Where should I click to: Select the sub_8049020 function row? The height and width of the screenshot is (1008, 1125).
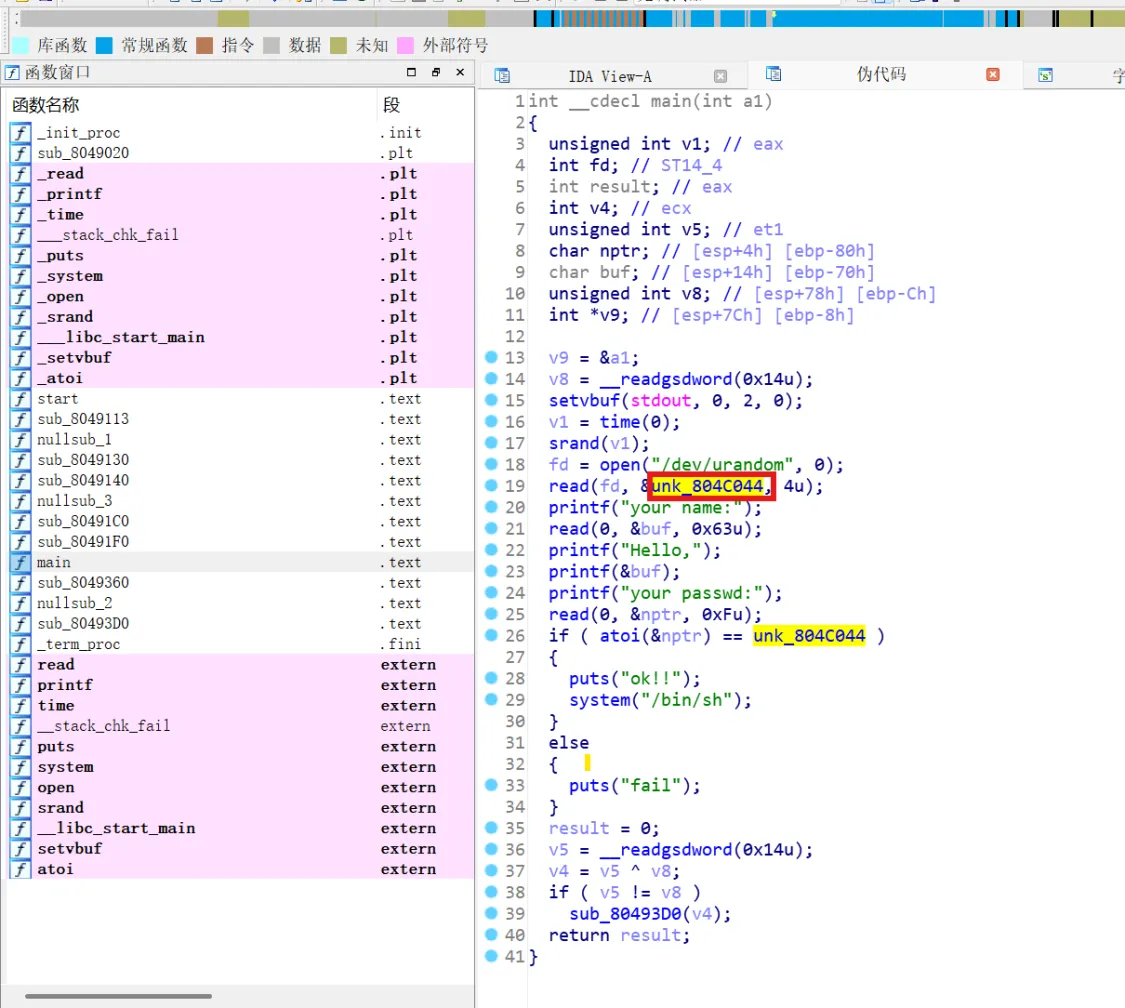[x=240, y=153]
